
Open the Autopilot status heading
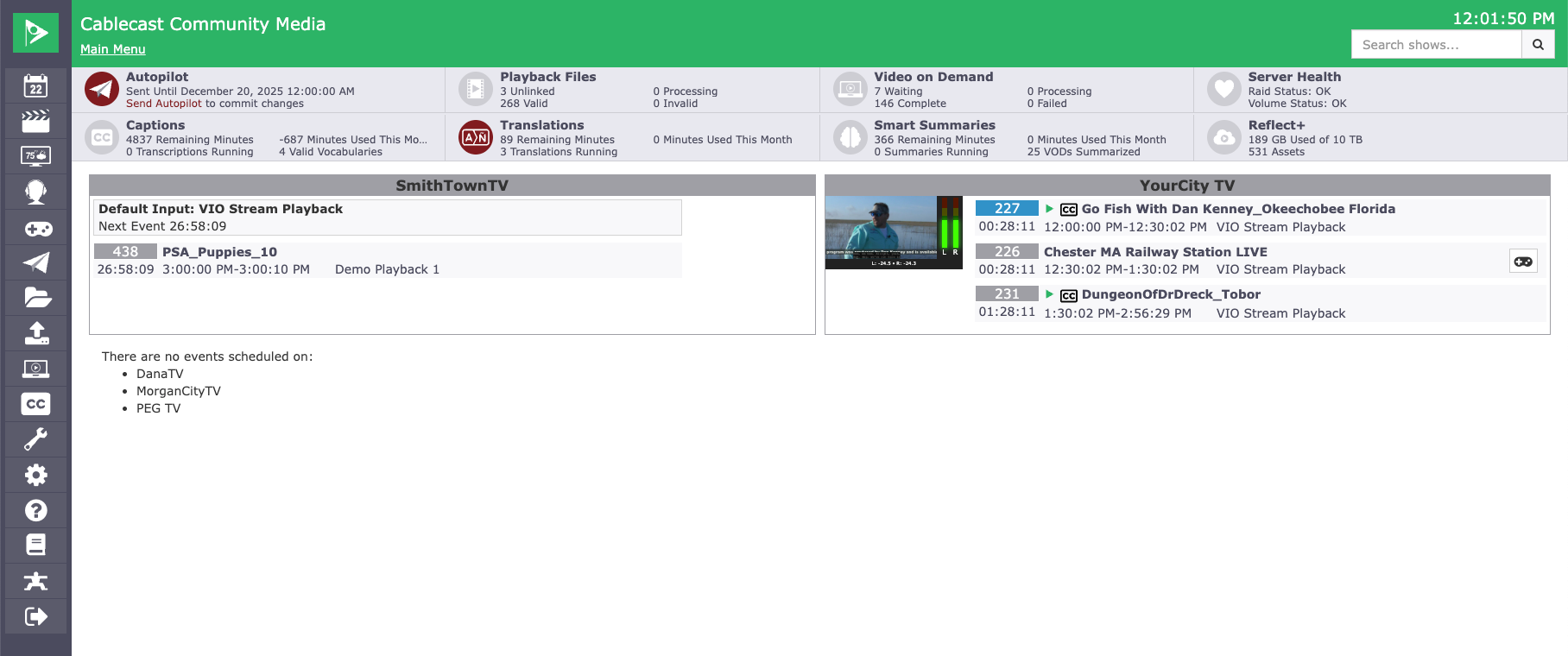tap(157, 77)
